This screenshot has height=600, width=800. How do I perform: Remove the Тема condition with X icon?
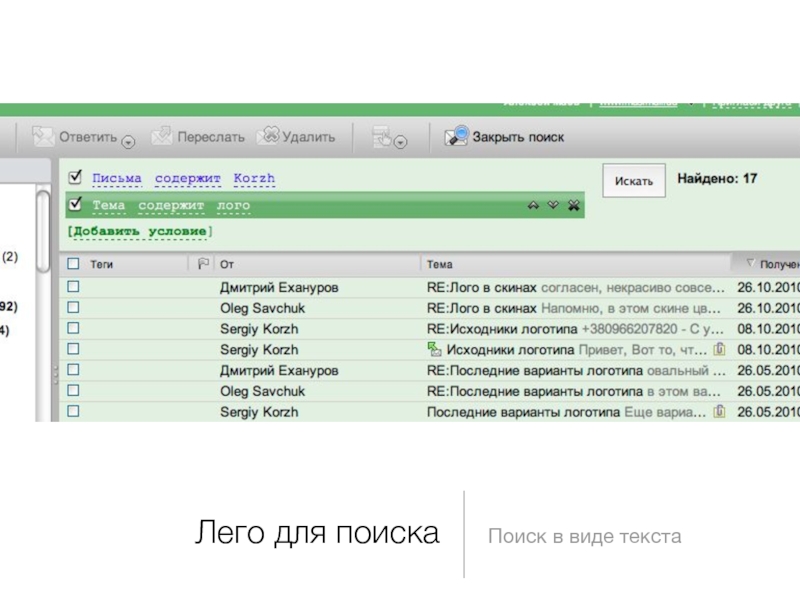pos(573,206)
